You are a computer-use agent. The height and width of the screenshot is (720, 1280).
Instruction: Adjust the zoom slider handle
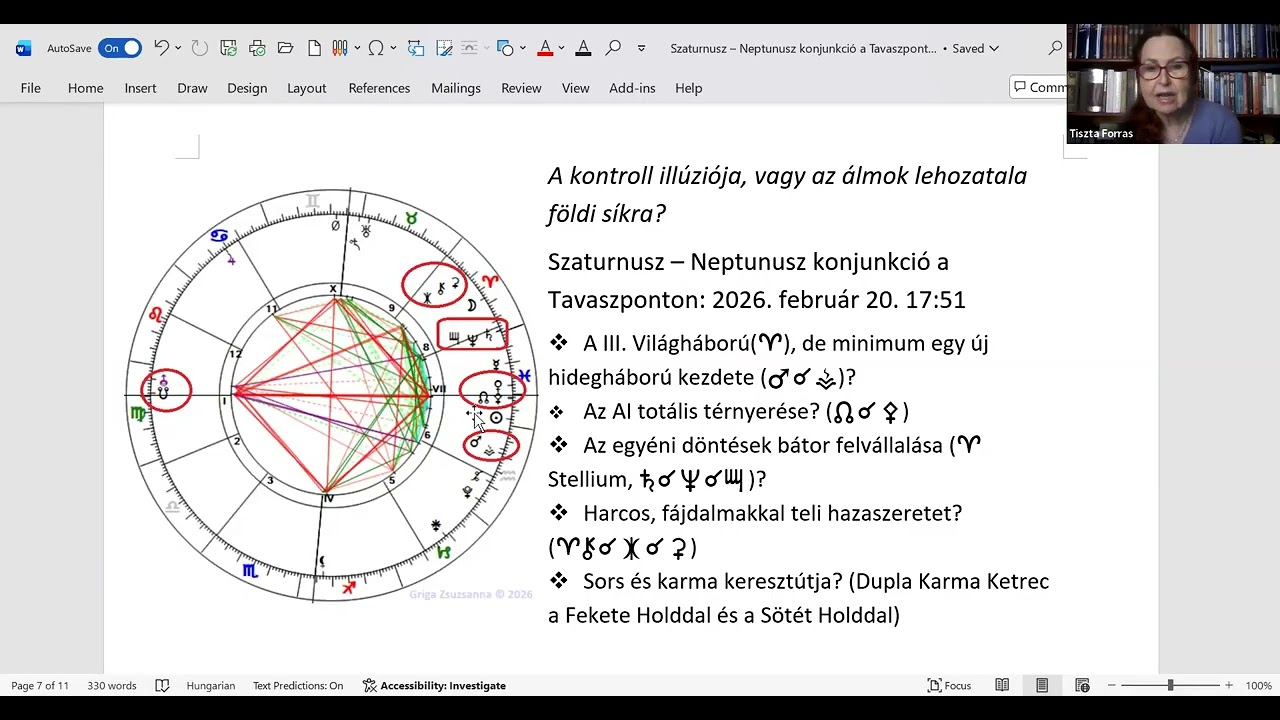coord(1170,686)
